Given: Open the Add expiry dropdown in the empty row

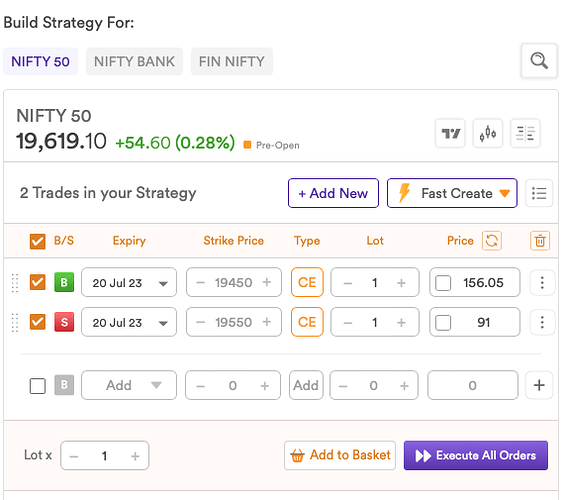Looking at the screenshot, I should (x=129, y=385).
